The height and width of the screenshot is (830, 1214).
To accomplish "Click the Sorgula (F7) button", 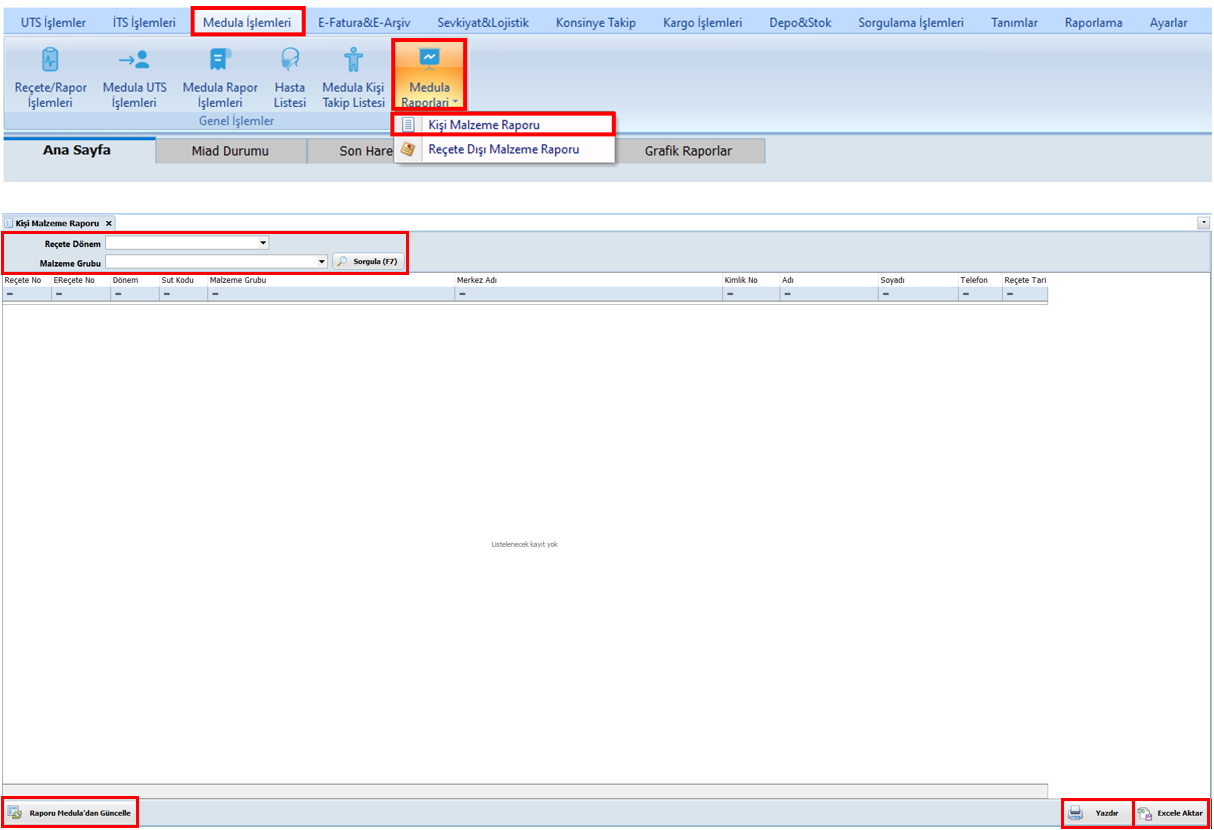I will (x=369, y=261).
